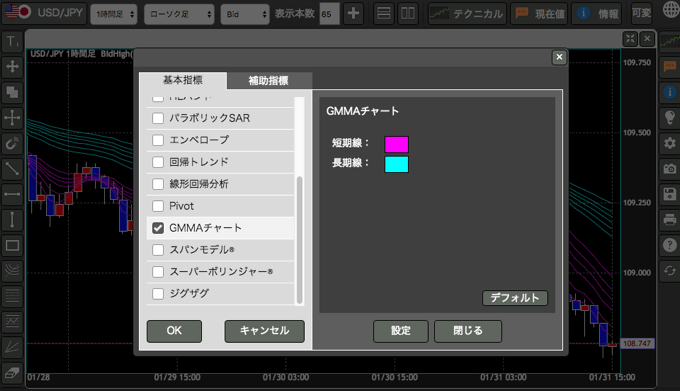The height and width of the screenshot is (391, 680).
Task: Click the indicator list scrollbar thumb
Action: [299, 240]
